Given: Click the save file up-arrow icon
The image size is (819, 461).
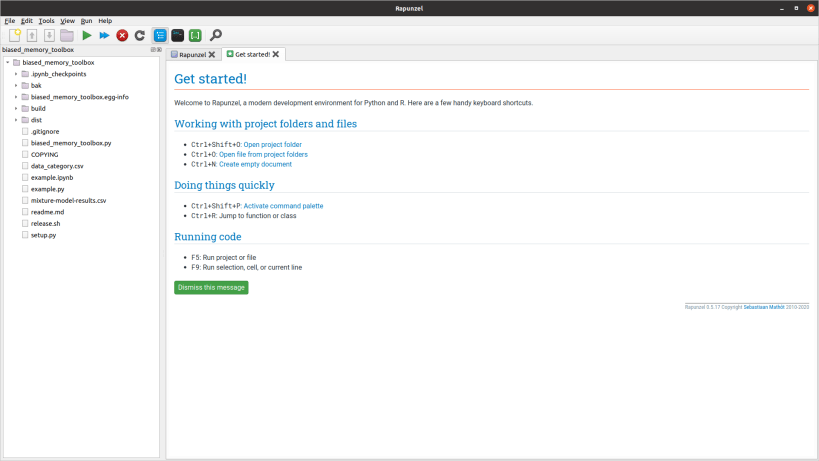Looking at the screenshot, I should coord(32,36).
